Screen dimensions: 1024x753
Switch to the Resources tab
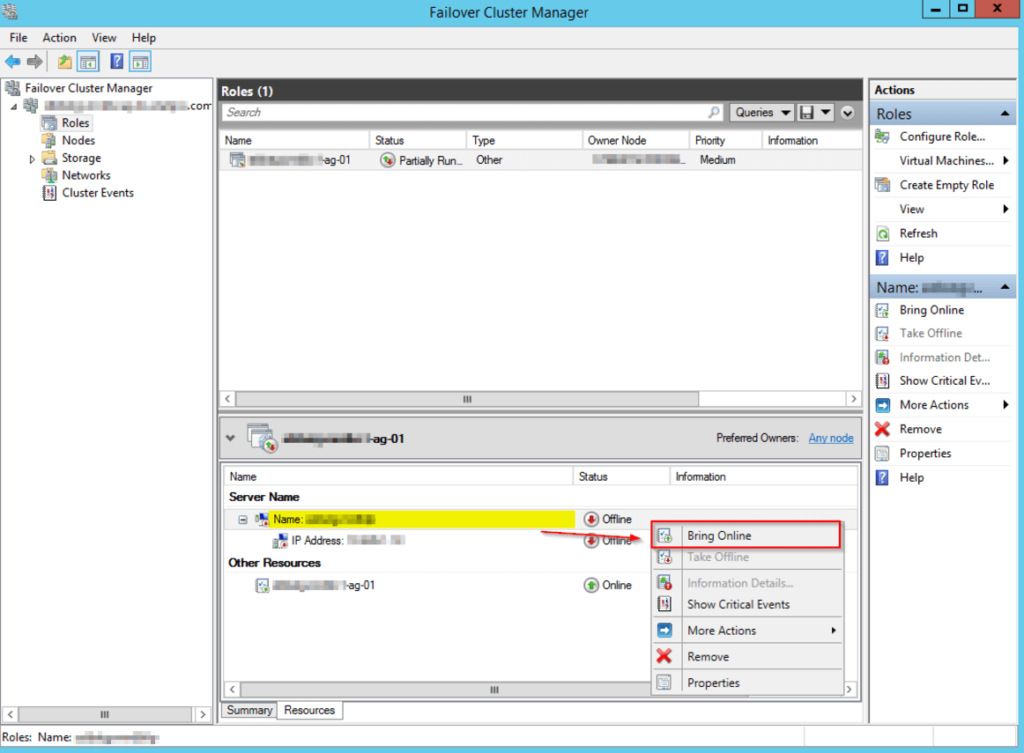coord(310,710)
